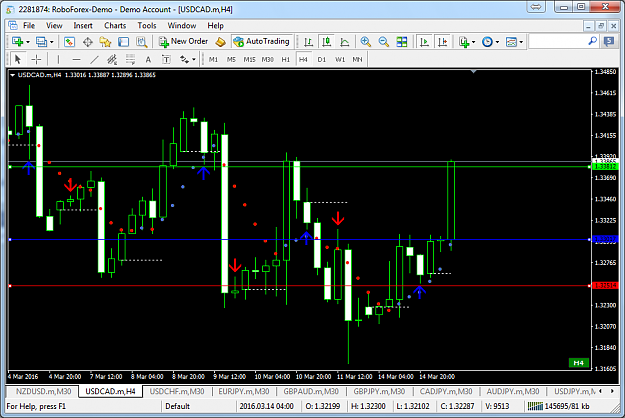Switch to the EURJPY.m,M30 chart tab
Viewport: 625px width, 418px height.
pyautogui.click(x=244, y=391)
